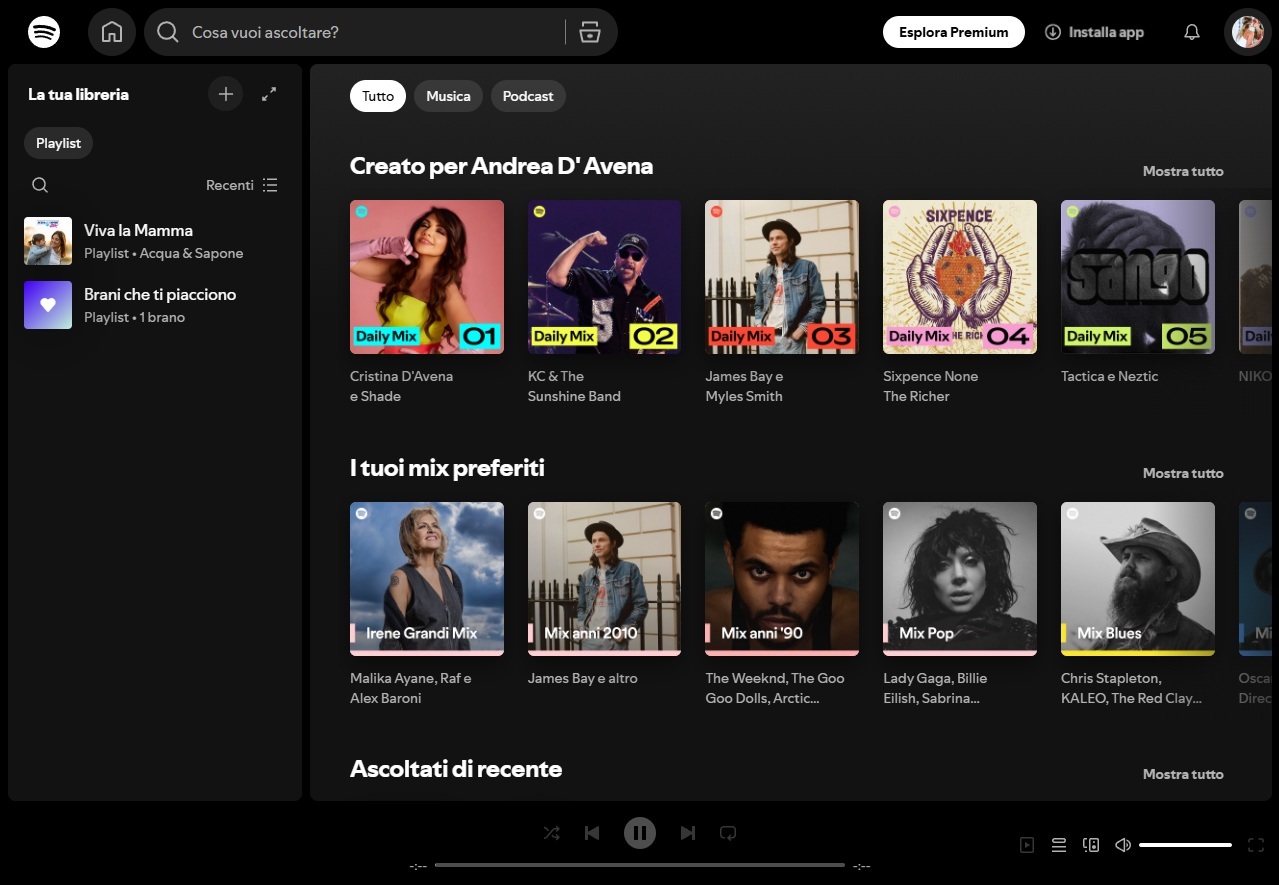The height and width of the screenshot is (885, 1279).
Task: Open the Creato per Andrea D' Avena heading
Action: (501, 166)
